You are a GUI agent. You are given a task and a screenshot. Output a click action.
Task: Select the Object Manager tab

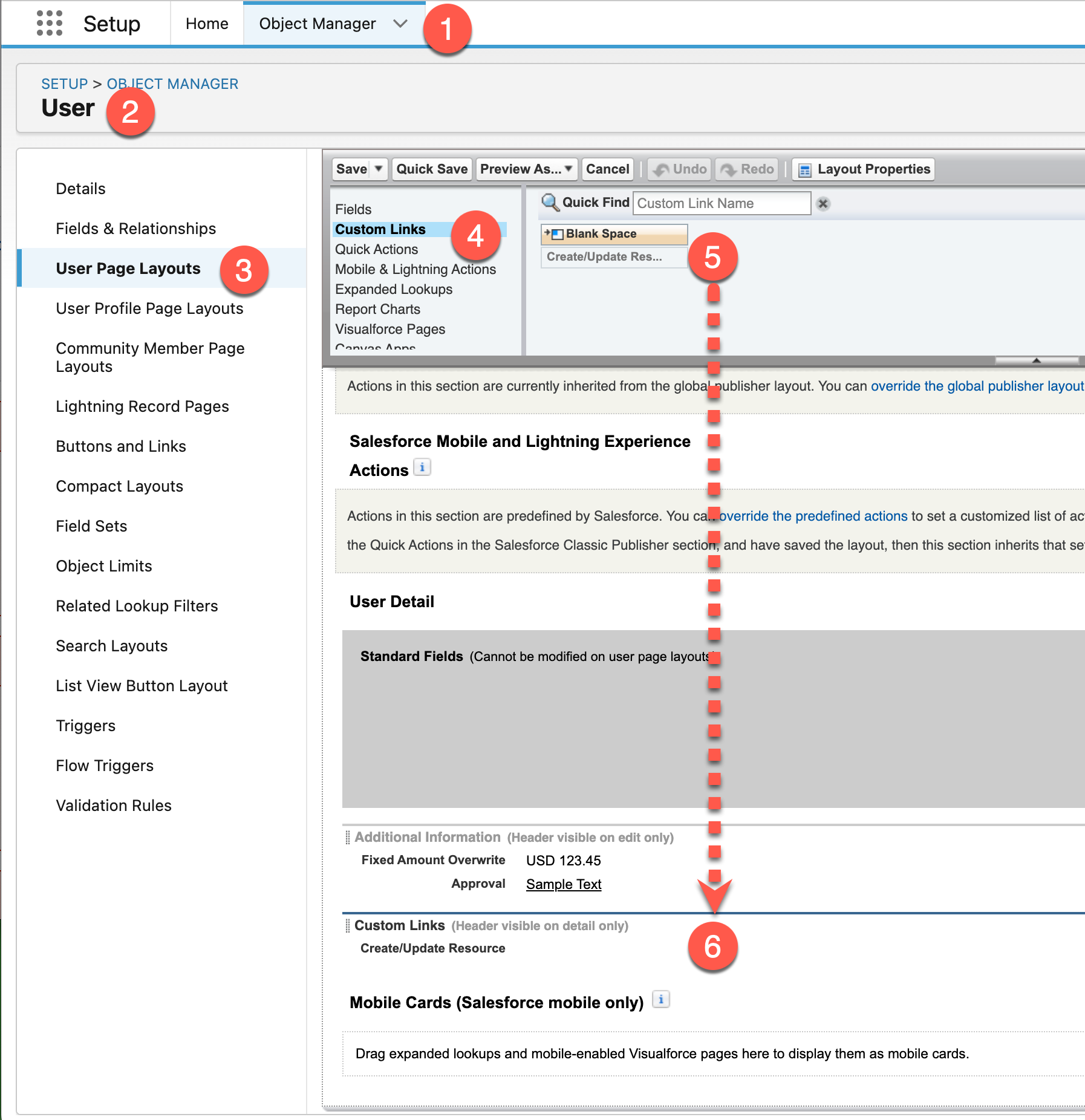point(318,24)
